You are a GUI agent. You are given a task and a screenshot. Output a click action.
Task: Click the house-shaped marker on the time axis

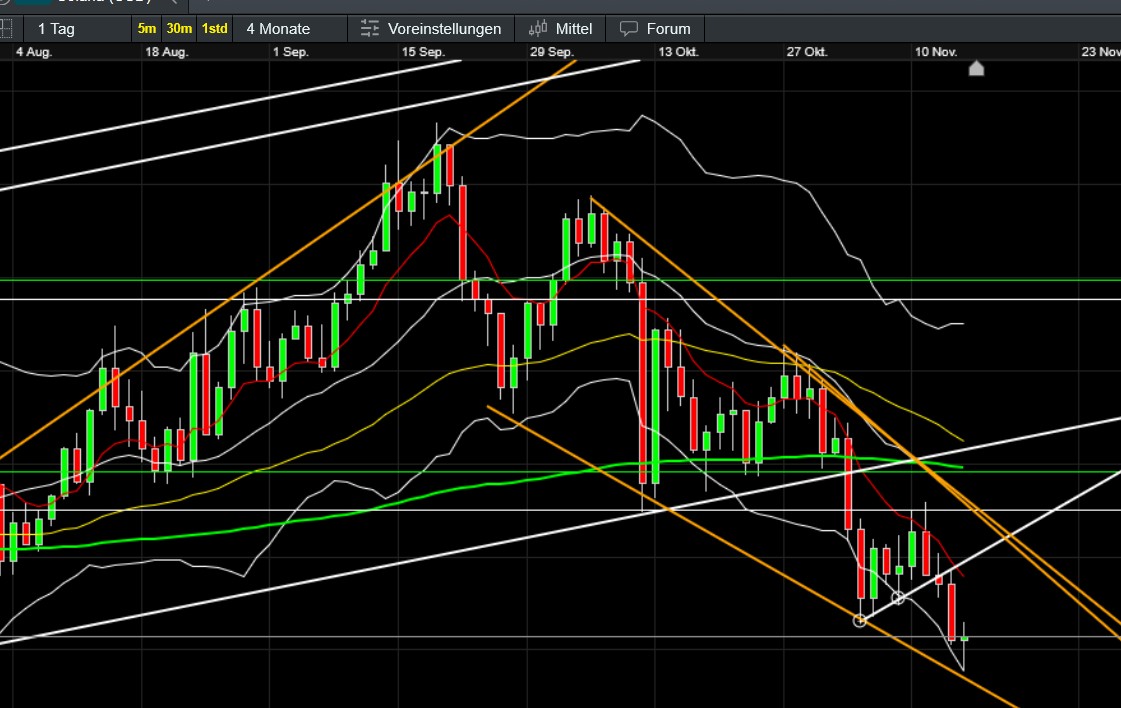976,68
